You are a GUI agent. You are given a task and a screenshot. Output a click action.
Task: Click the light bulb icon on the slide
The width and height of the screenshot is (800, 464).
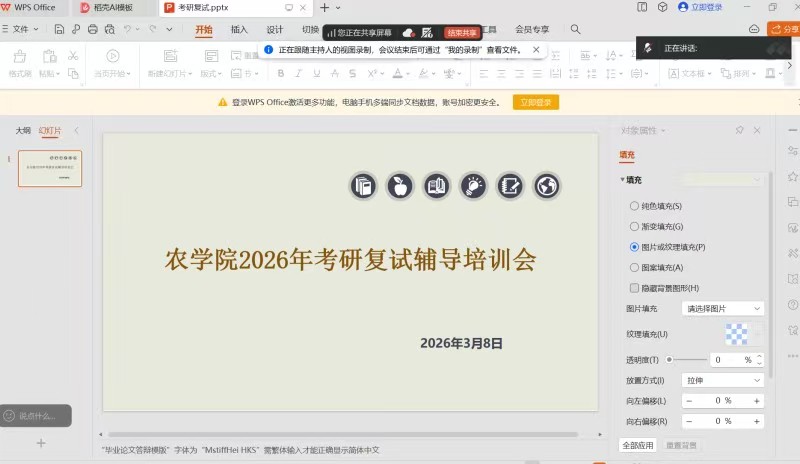coord(472,185)
